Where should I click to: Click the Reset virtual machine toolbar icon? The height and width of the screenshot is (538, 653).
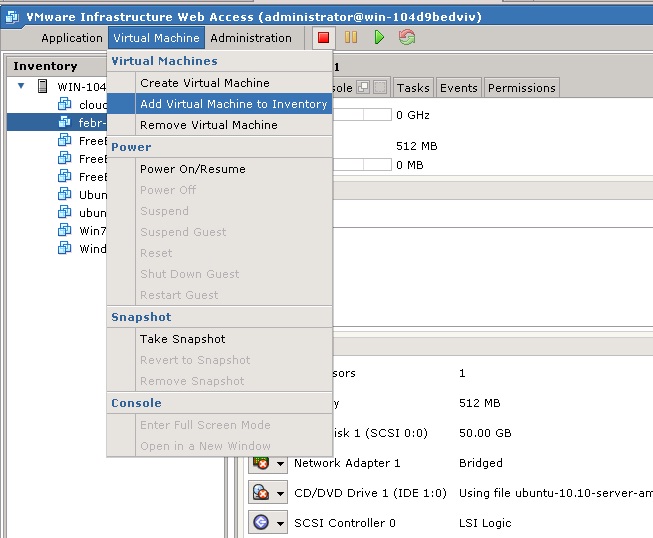pos(407,37)
